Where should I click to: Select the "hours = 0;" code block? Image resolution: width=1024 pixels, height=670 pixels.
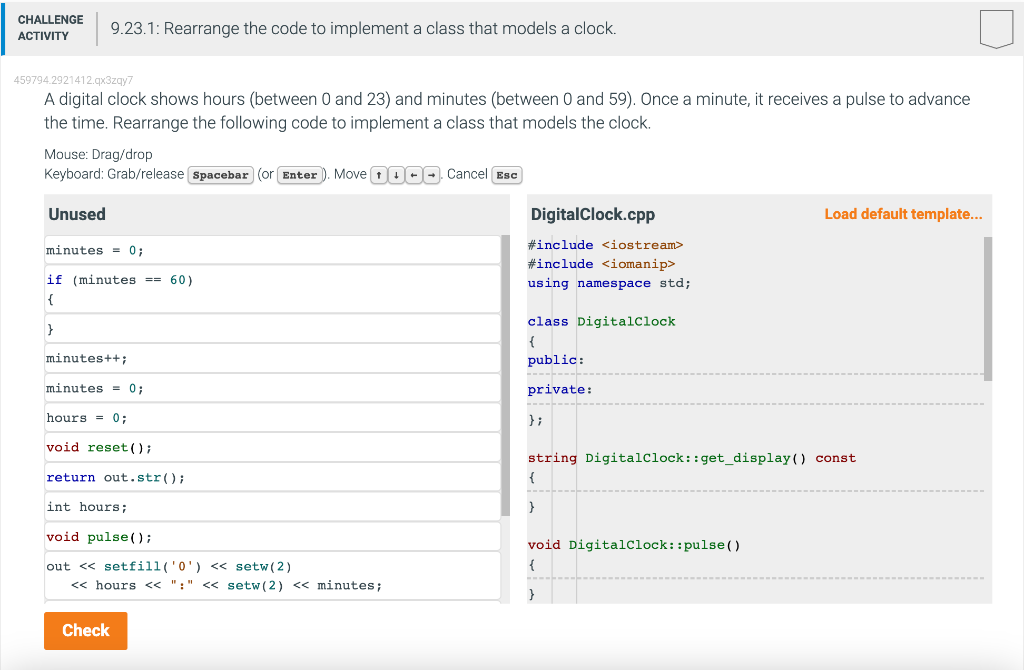272,418
